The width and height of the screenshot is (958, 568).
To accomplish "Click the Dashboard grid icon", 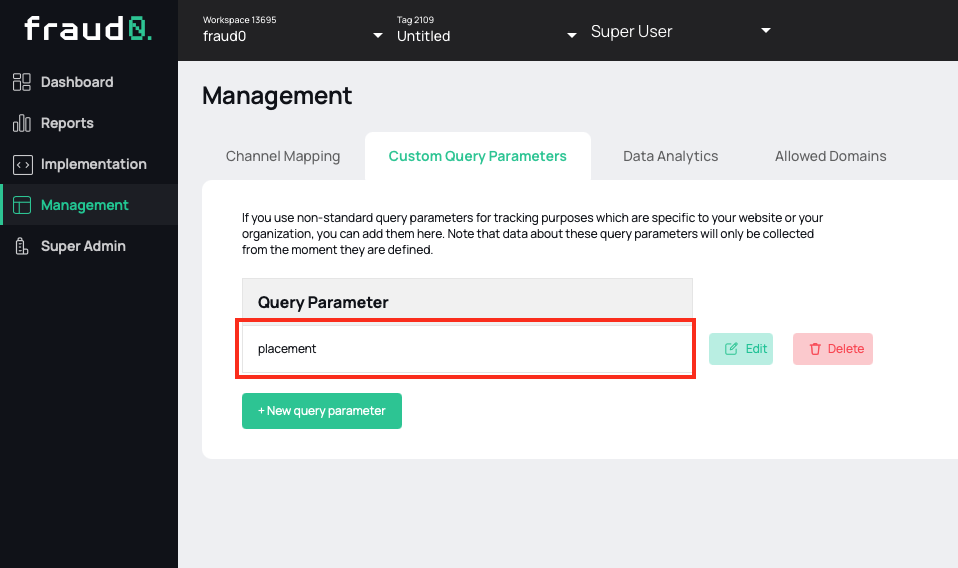I will point(22,82).
